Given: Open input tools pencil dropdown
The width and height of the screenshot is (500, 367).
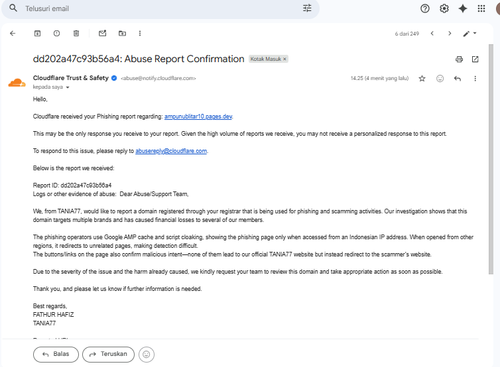Looking at the screenshot, I should (x=470, y=33).
